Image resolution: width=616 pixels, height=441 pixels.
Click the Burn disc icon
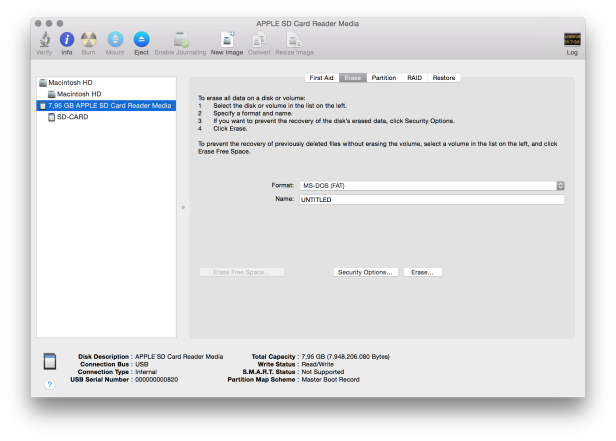click(88, 39)
